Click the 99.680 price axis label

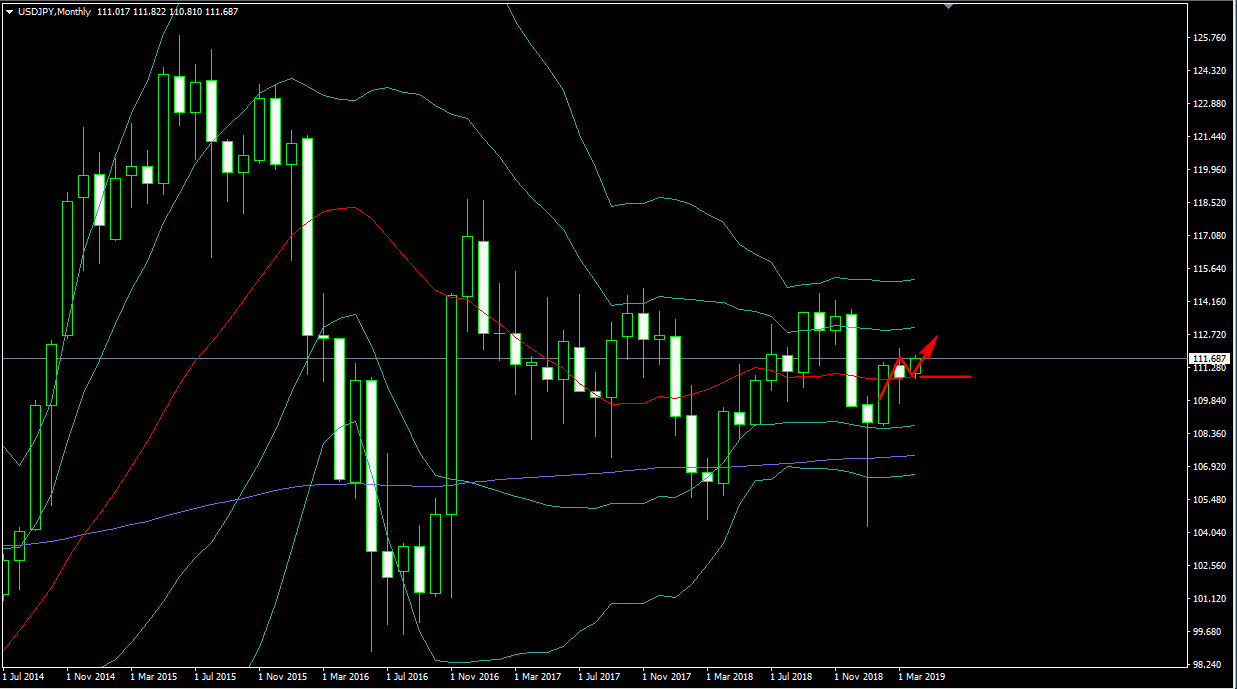pyautogui.click(x=1207, y=632)
